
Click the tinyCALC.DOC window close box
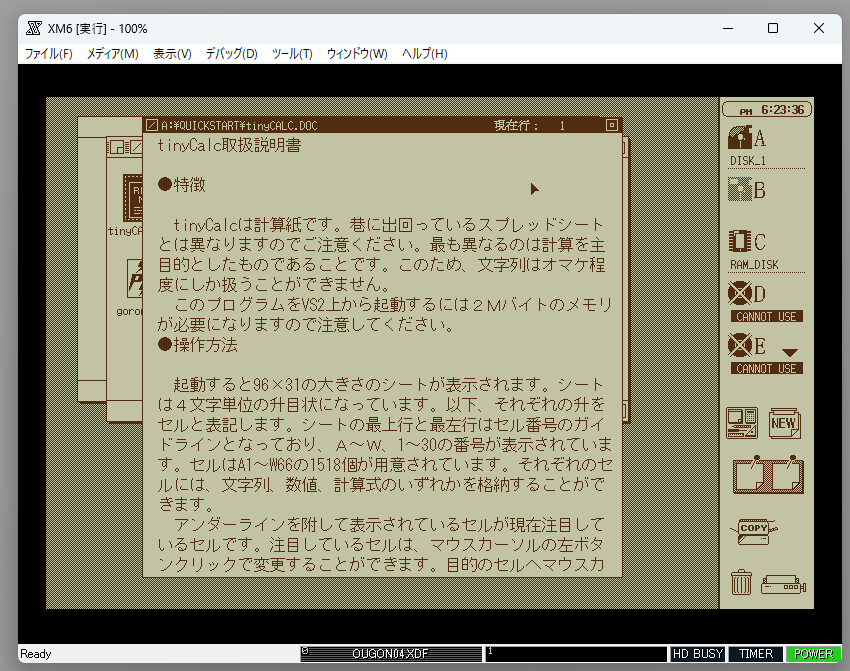pyautogui.click(x=152, y=125)
